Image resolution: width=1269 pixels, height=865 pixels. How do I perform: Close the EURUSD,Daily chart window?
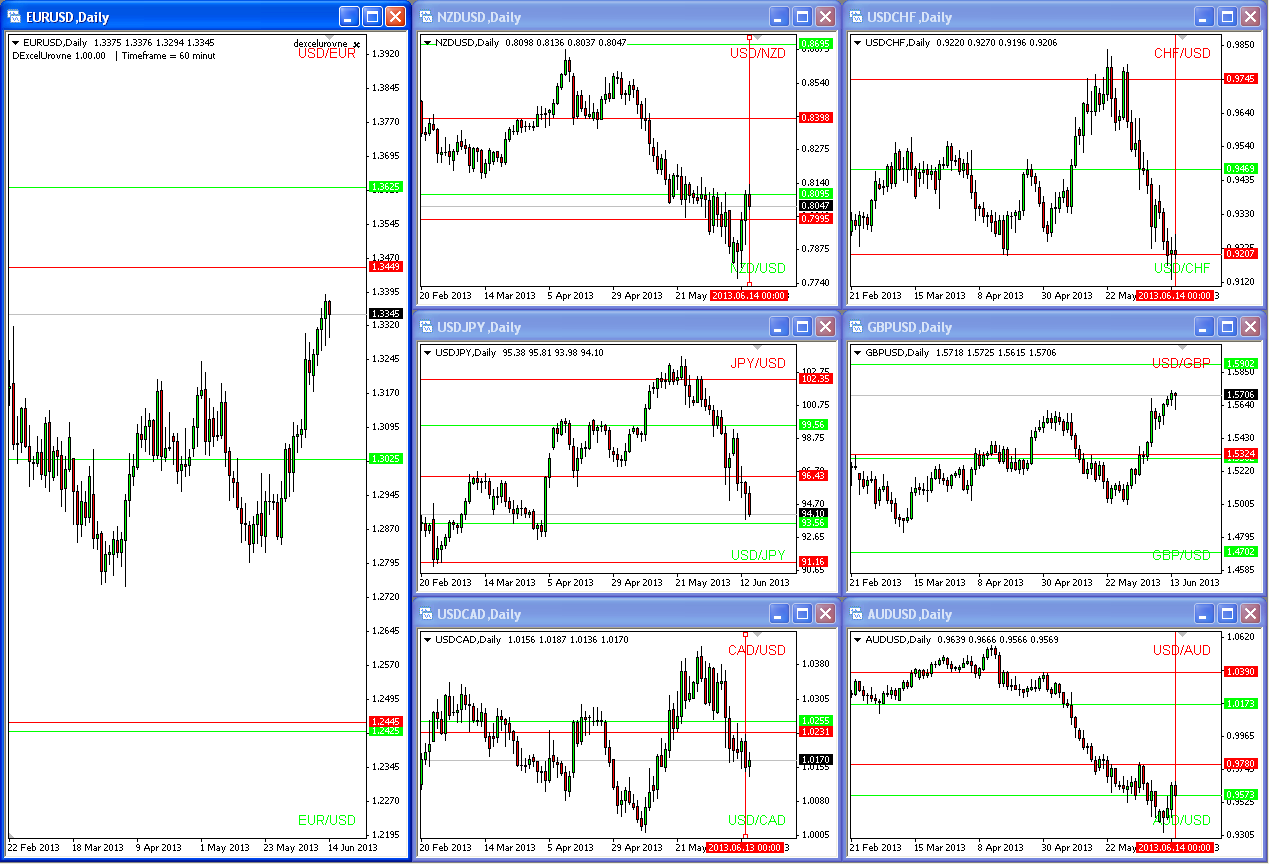[x=396, y=17]
